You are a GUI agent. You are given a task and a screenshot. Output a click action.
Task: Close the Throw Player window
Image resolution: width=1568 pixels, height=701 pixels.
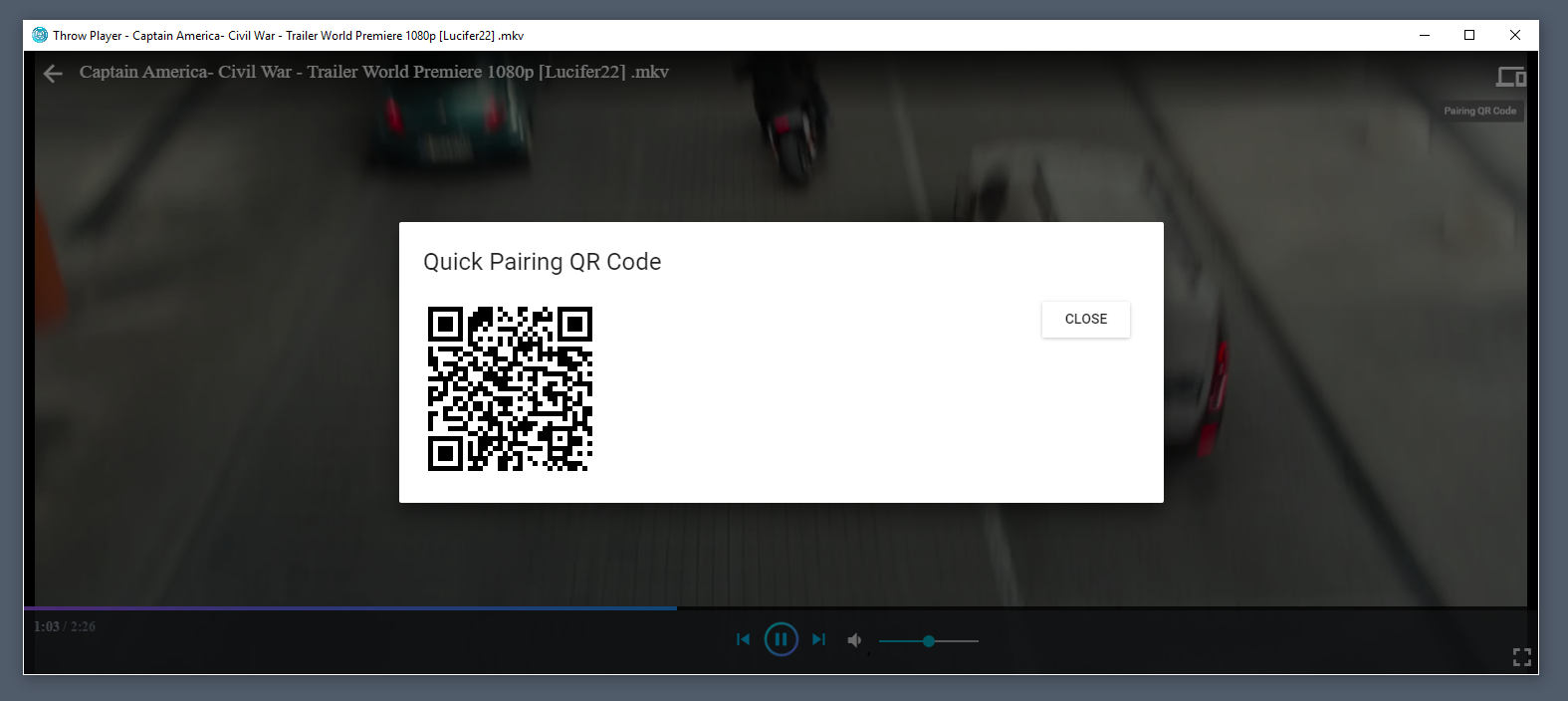(x=1515, y=35)
